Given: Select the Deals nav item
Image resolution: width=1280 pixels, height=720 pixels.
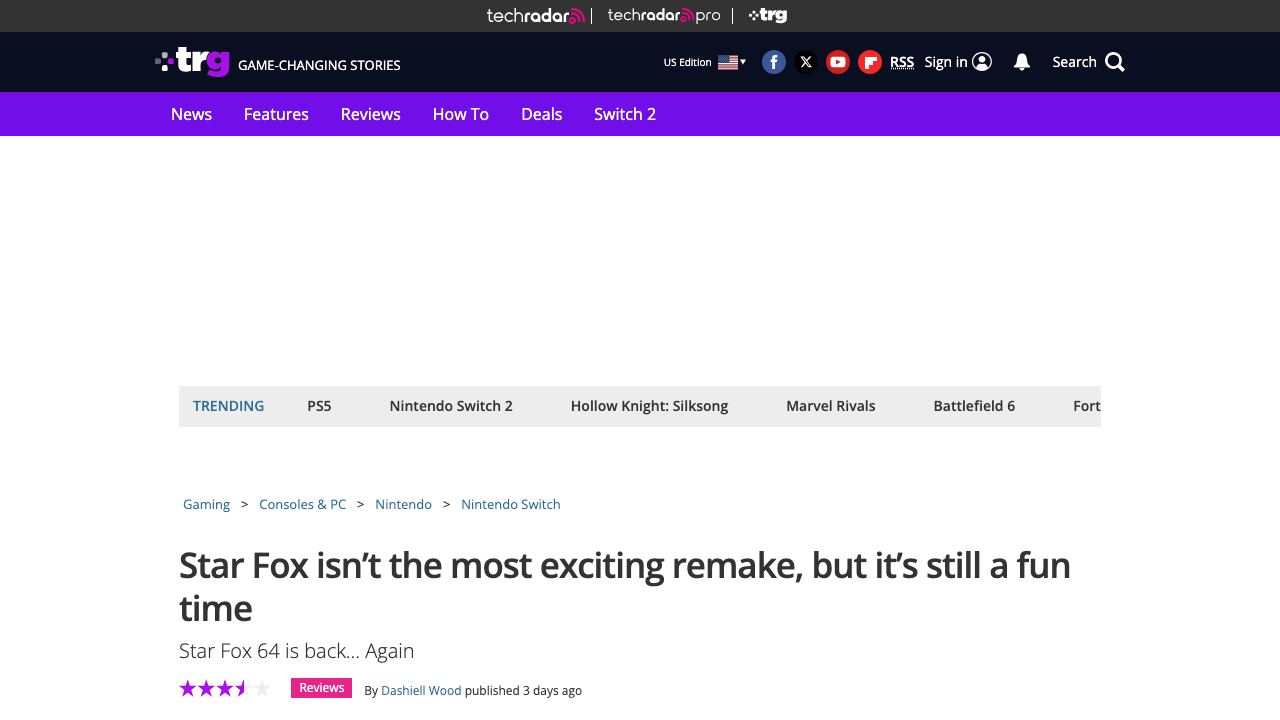Looking at the screenshot, I should 541,114.
